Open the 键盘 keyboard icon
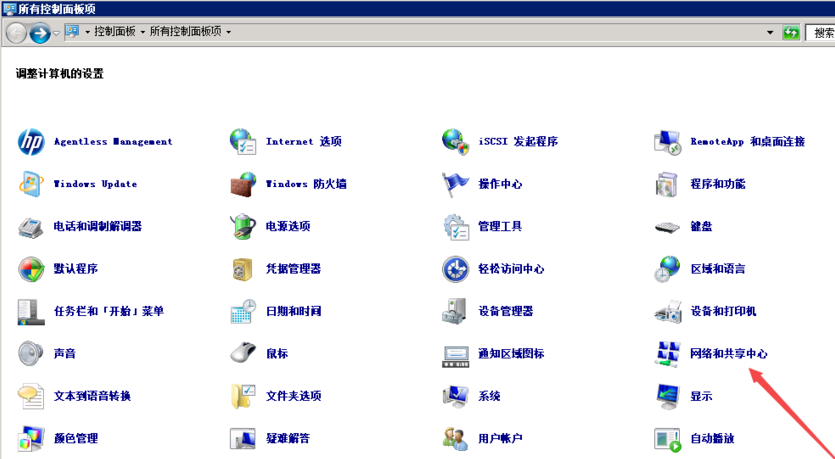 tap(668, 228)
